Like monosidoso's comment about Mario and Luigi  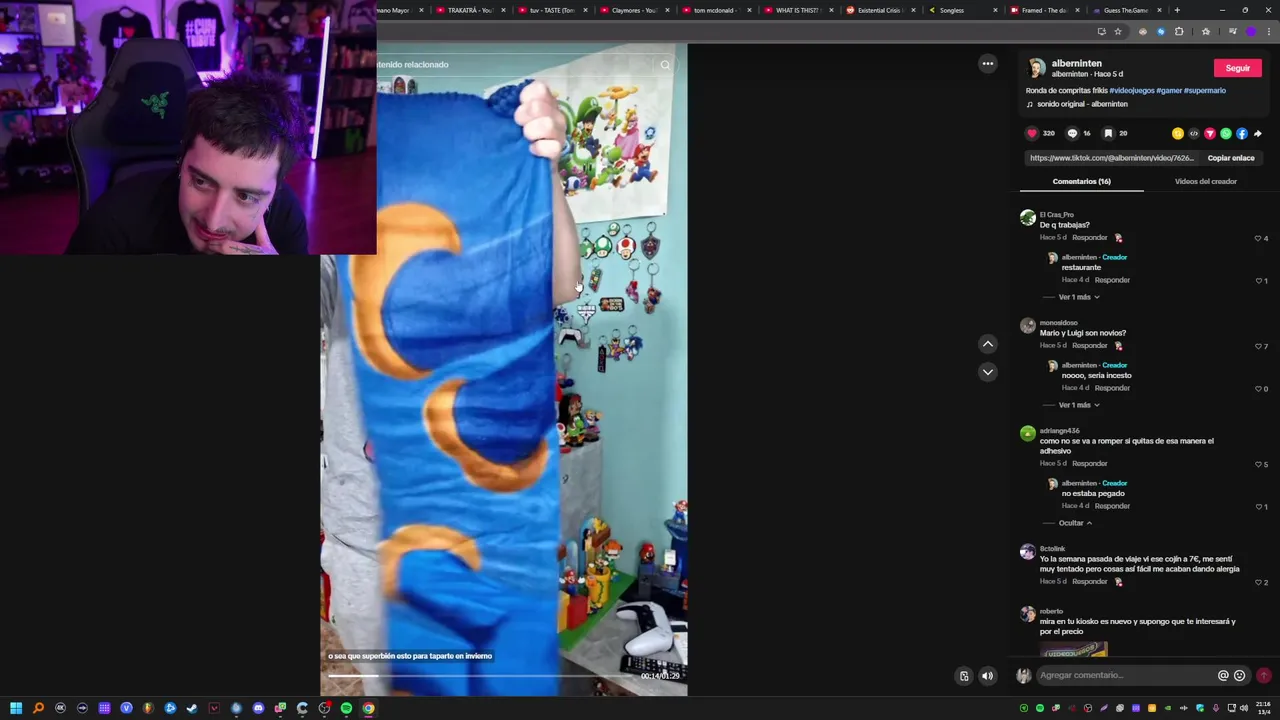point(1258,346)
